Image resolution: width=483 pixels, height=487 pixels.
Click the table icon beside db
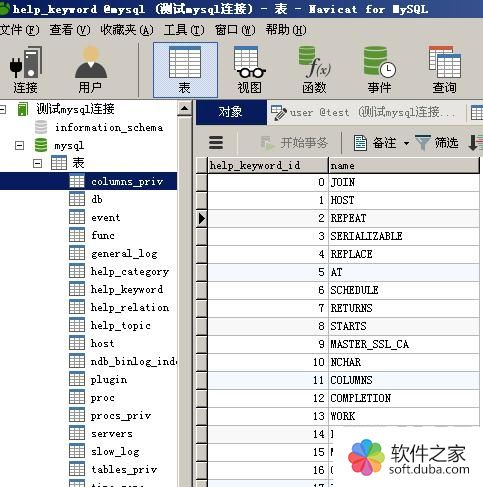coord(77,199)
